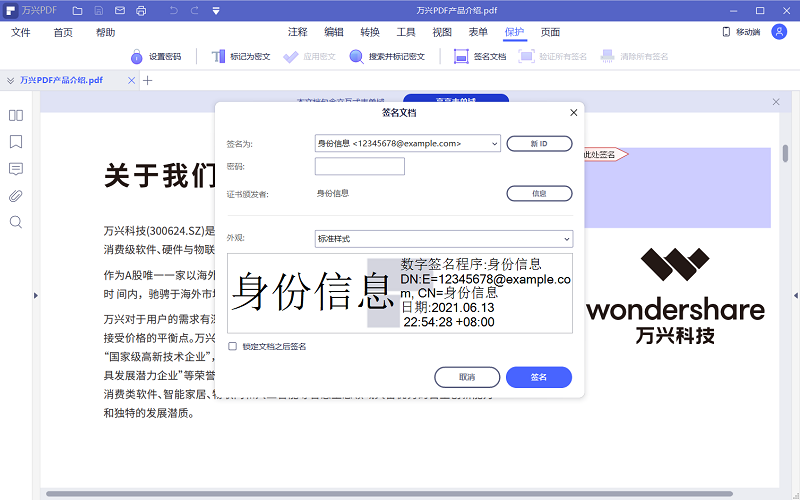Screen dimensions: 800x500
Task: Enable 锁定文档之后签名 checkbox
Action: click(233, 346)
